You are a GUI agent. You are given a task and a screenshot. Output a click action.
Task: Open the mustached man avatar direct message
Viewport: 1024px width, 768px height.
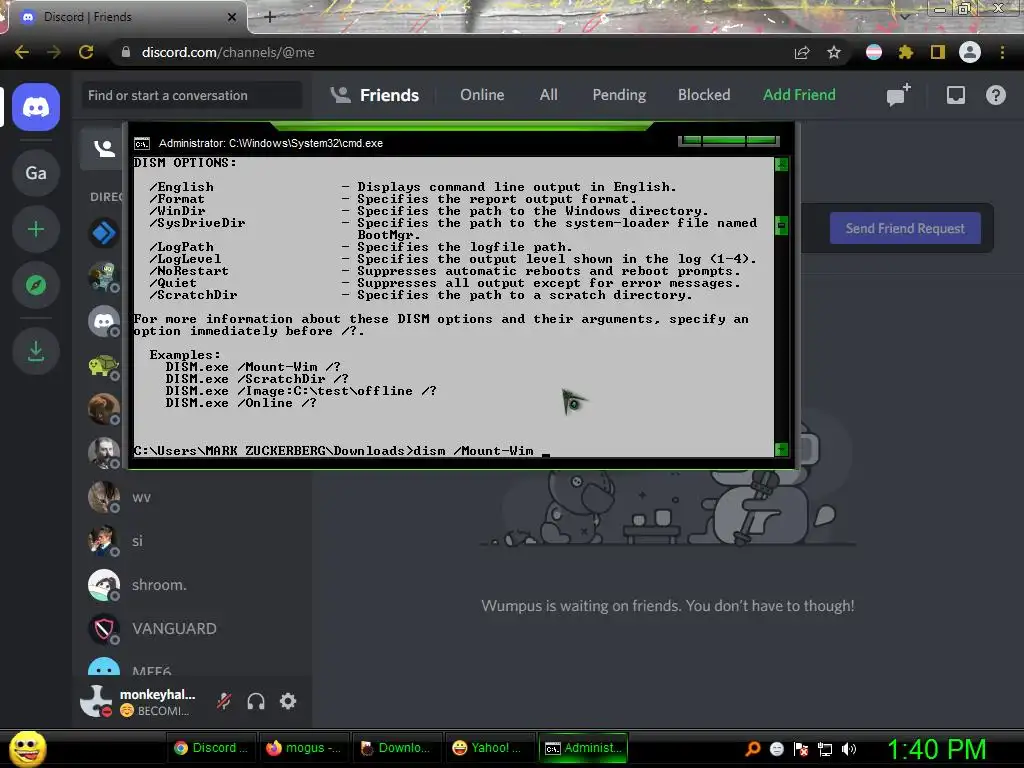[104, 453]
